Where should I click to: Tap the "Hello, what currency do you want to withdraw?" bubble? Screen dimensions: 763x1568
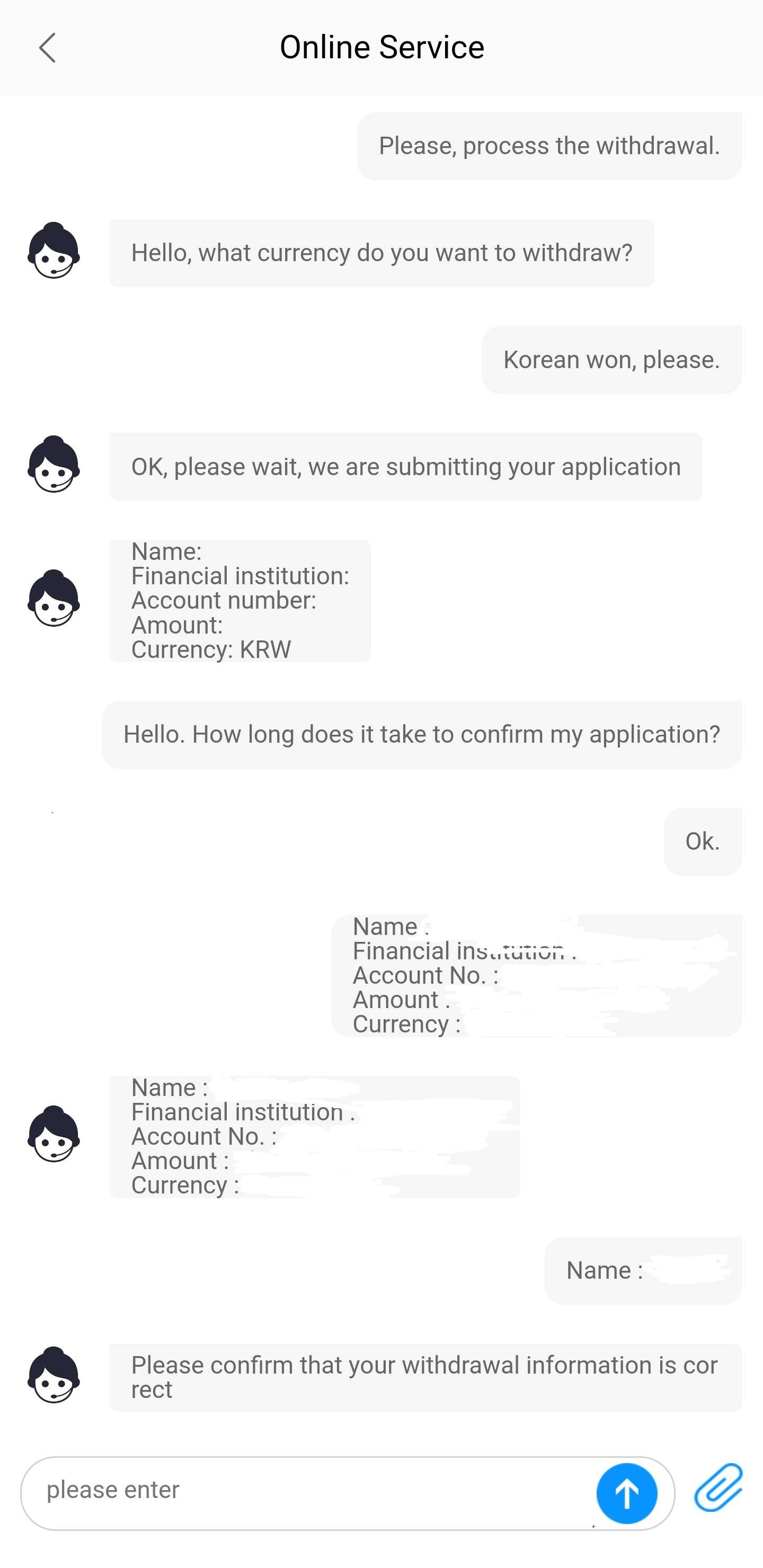pos(382,253)
